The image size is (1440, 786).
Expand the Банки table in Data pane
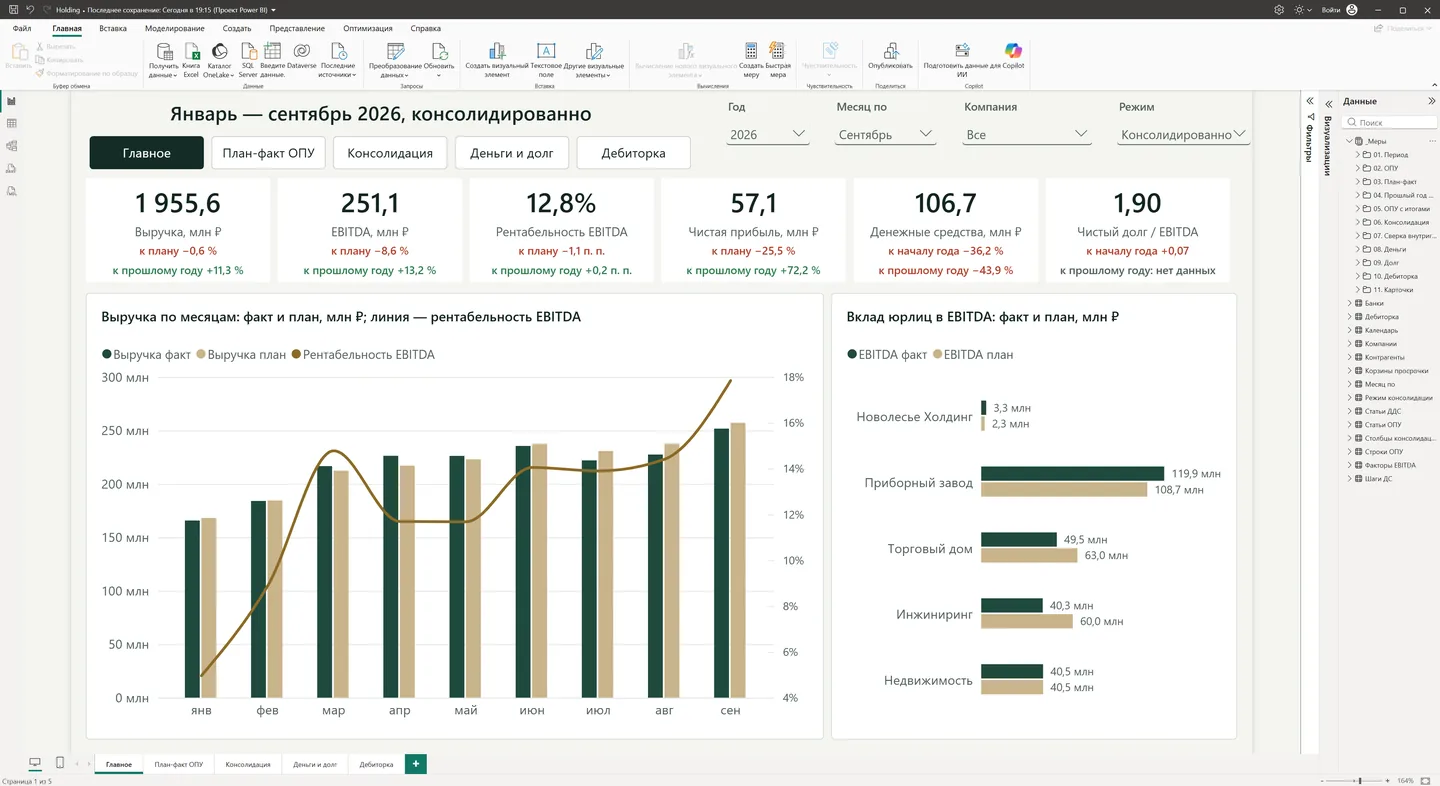[1348, 303]
